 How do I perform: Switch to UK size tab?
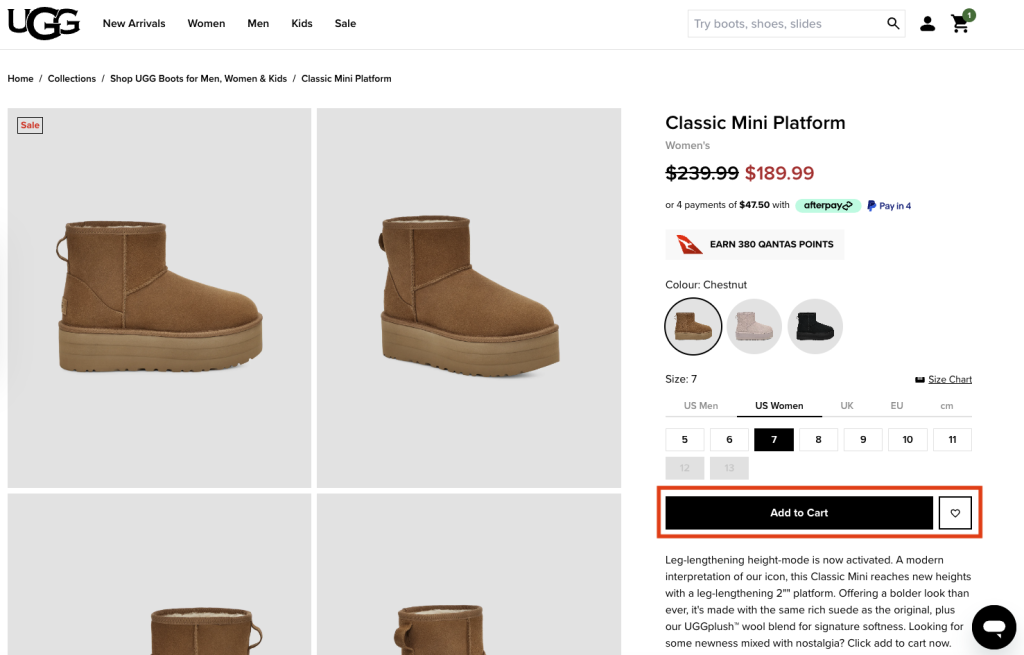click(x=847, y=406)
